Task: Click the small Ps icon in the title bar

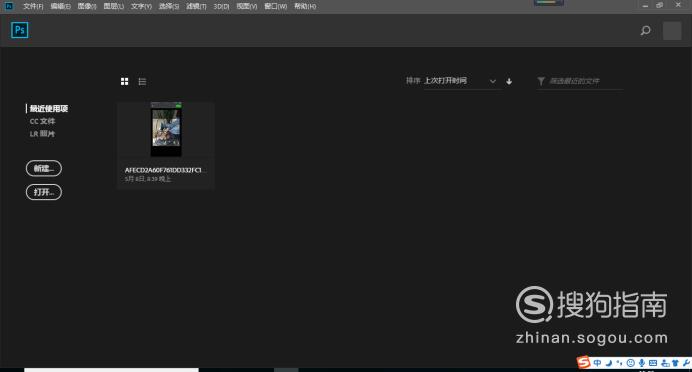Action: pyautogui.click(x=8, y=6)
